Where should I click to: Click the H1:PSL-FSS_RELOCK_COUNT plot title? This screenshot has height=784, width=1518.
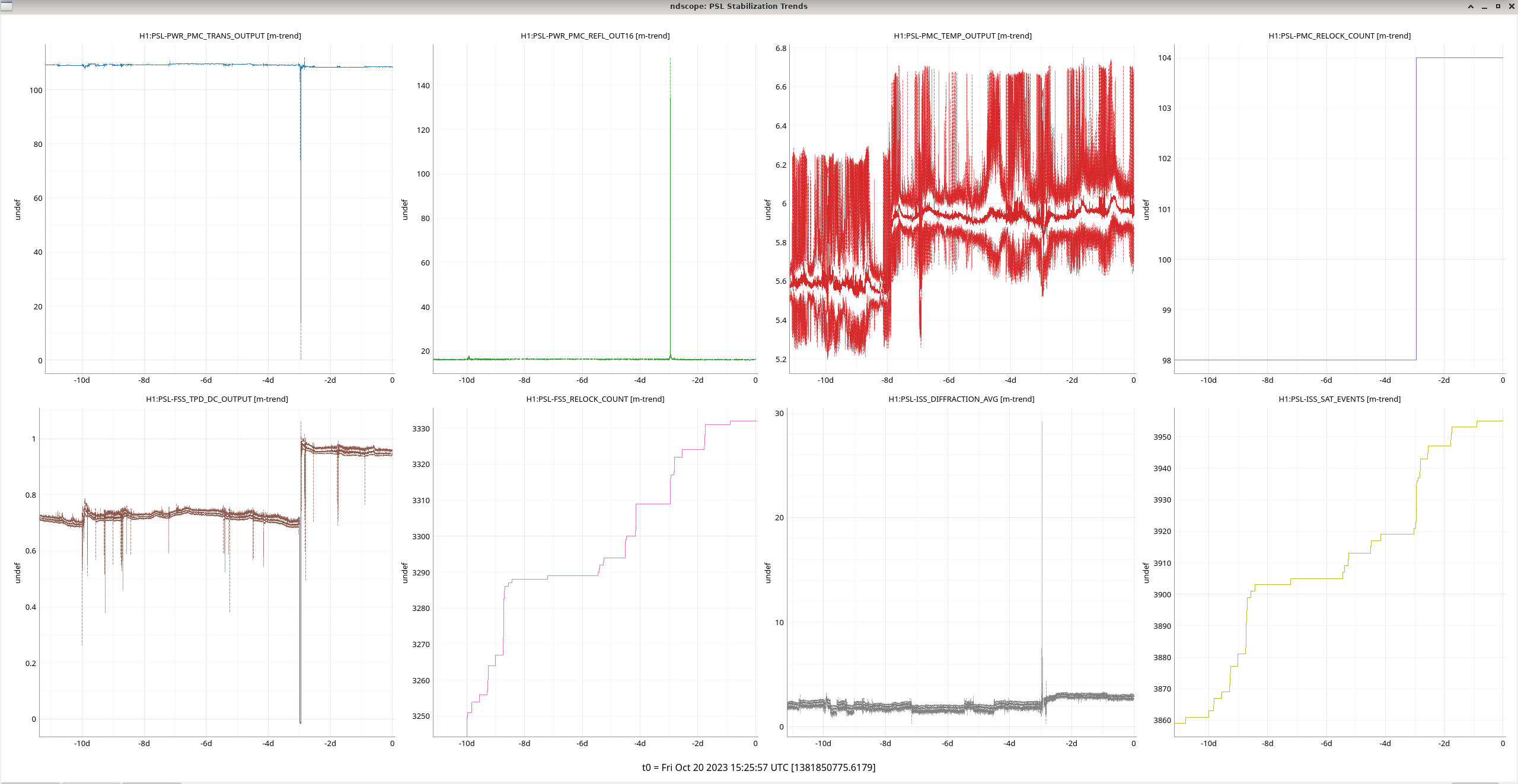point(595,399)
